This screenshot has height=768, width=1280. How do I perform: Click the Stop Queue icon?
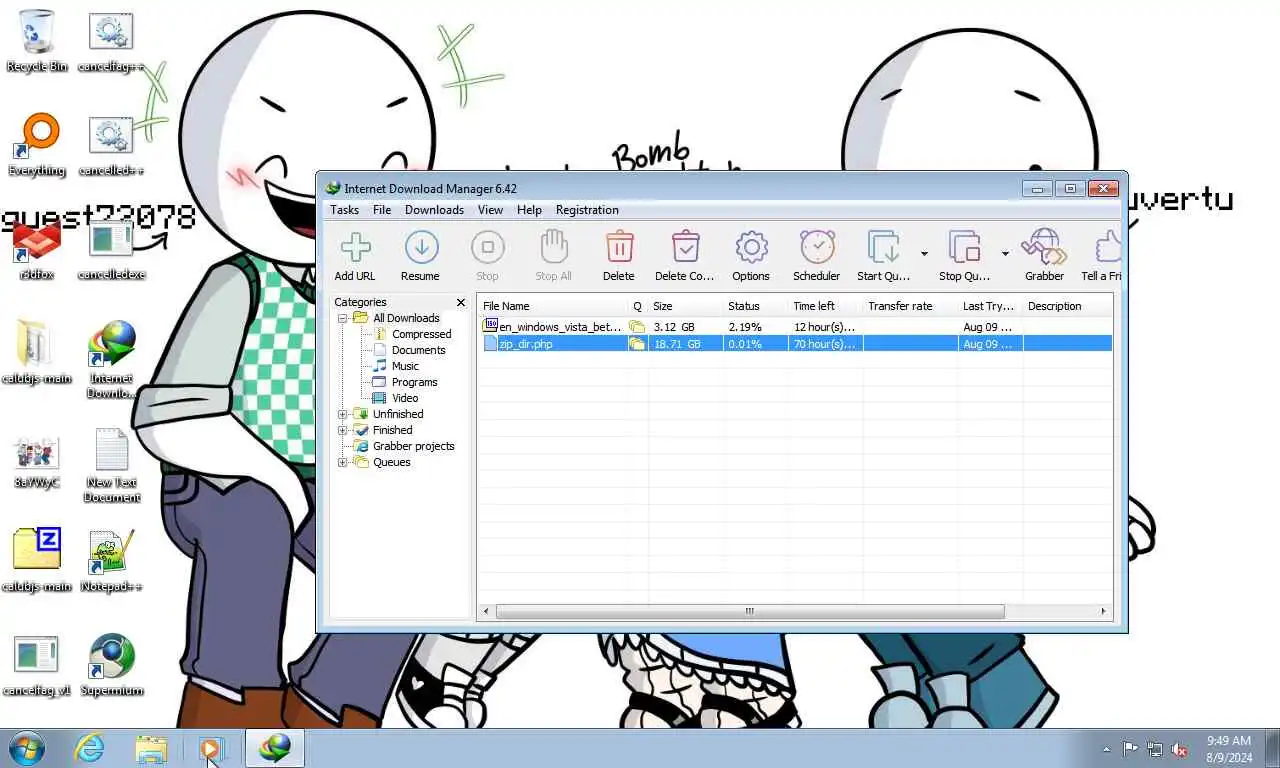tap(964, 247)
